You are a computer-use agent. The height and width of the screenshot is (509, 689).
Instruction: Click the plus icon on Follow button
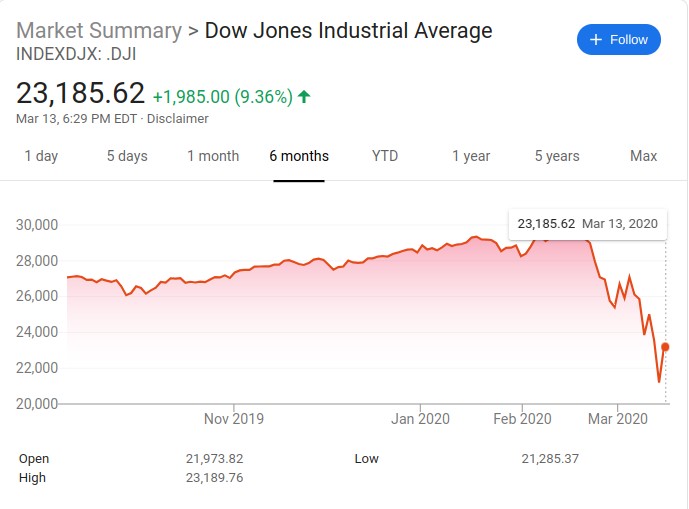[x=596, y=40]
